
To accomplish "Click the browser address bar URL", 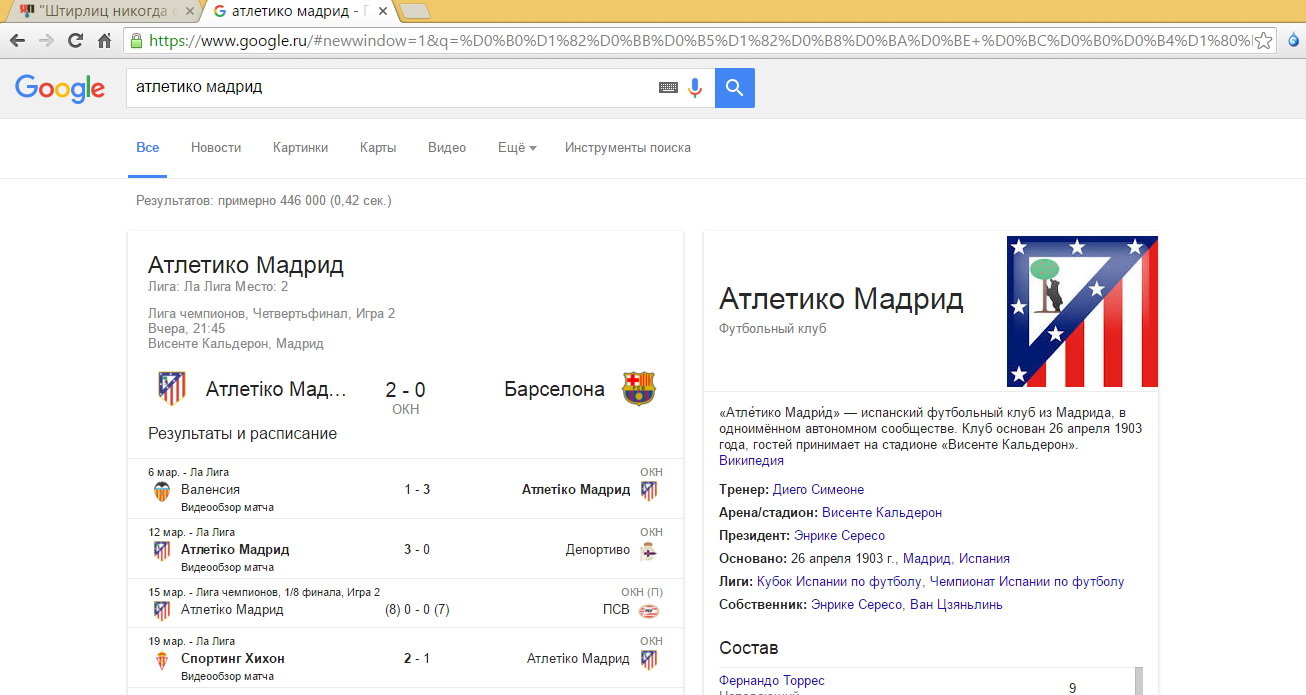I will [x=700, y=41].
